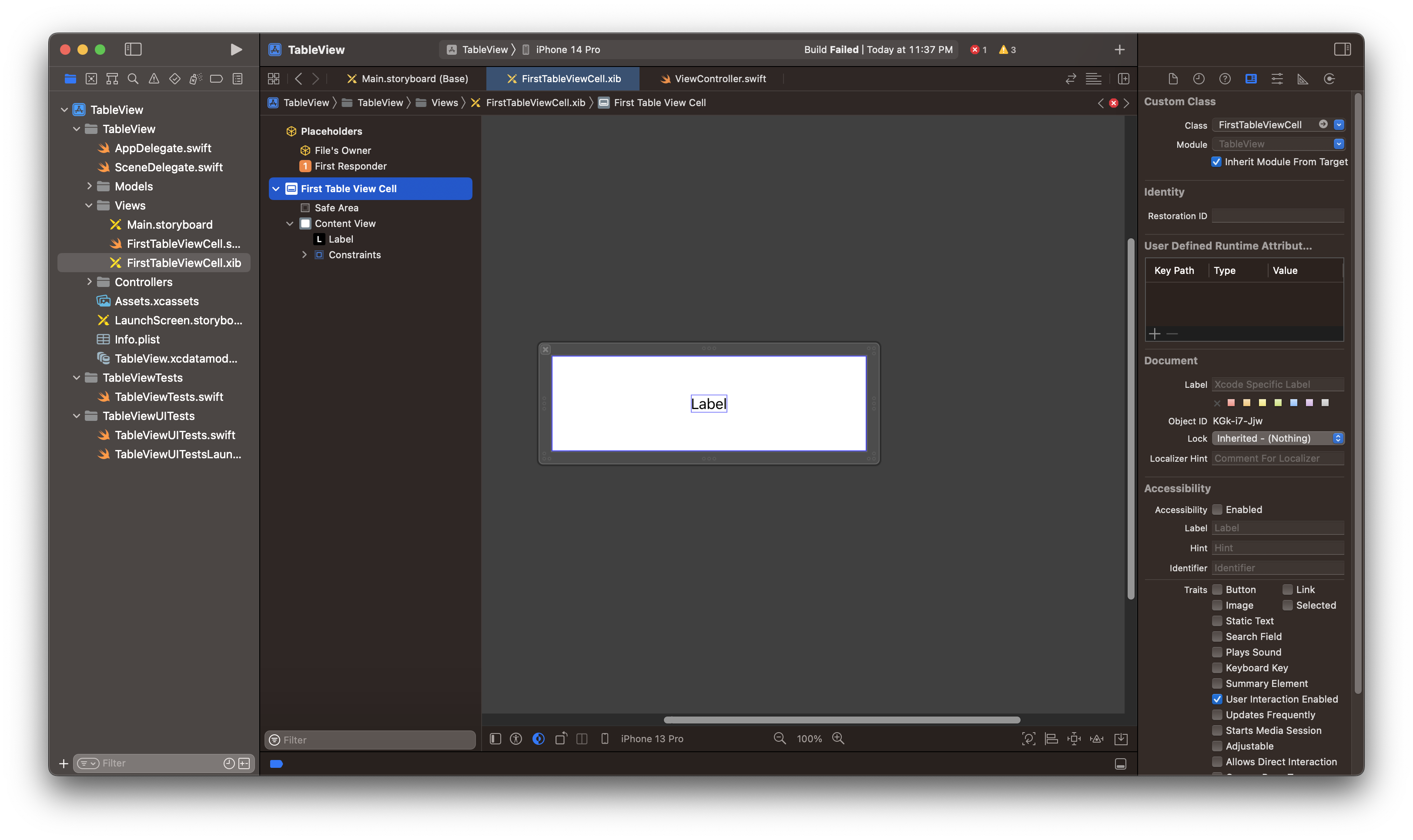Select iPhone 13 Po device button
Image resolution: width=1413 pixels, height=840 pixels.
(651, 739)
